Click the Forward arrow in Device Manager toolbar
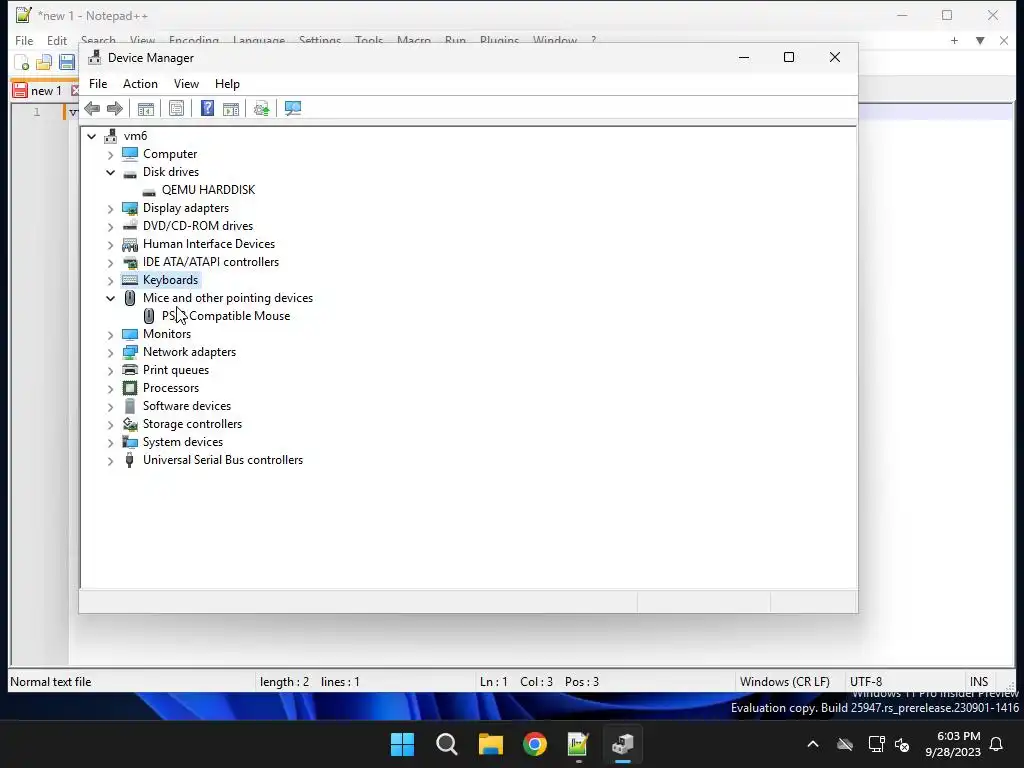 click(115, 108)
